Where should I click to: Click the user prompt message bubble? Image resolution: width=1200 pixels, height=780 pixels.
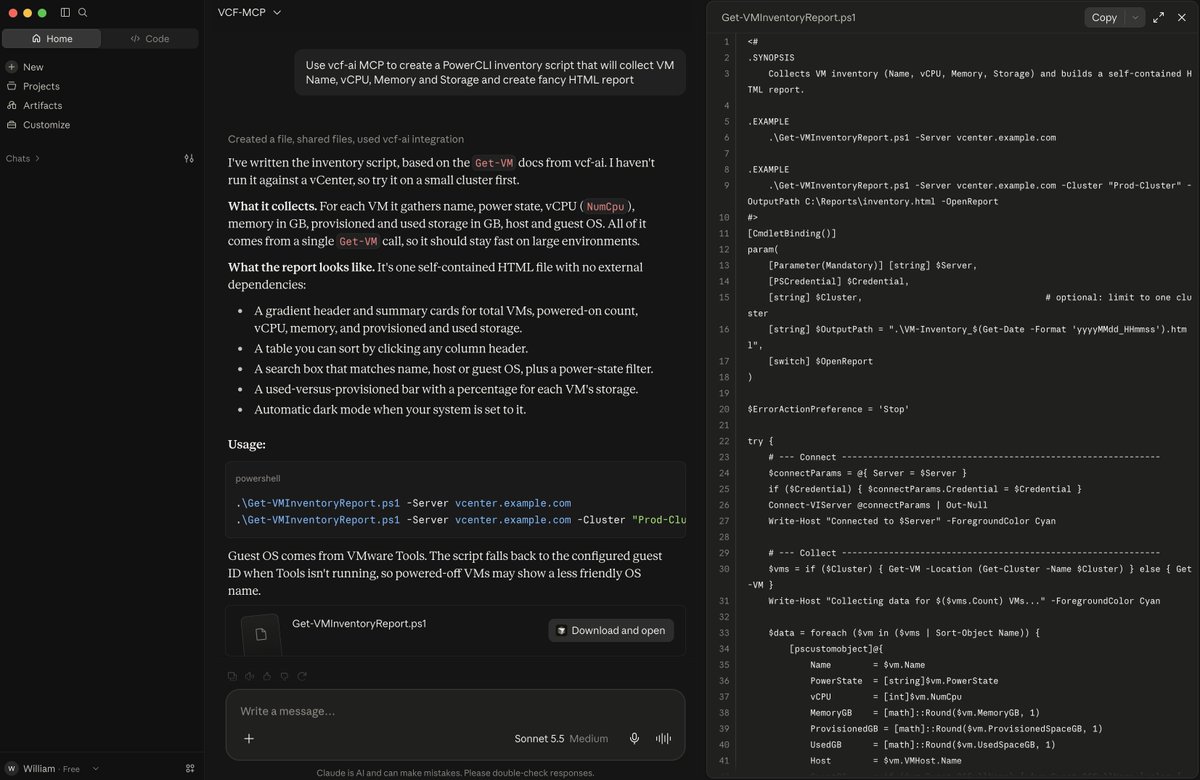tap(490, 72)
